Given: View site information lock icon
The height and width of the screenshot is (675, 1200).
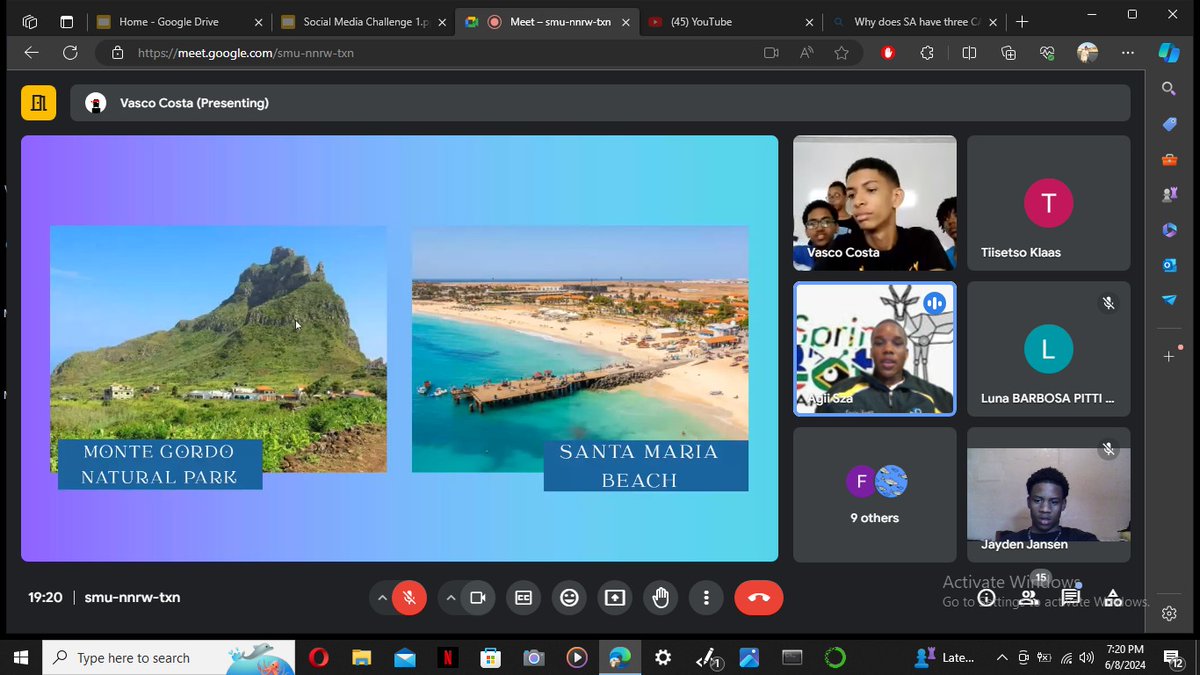Looking at the screenshot, I should point(117,53).
